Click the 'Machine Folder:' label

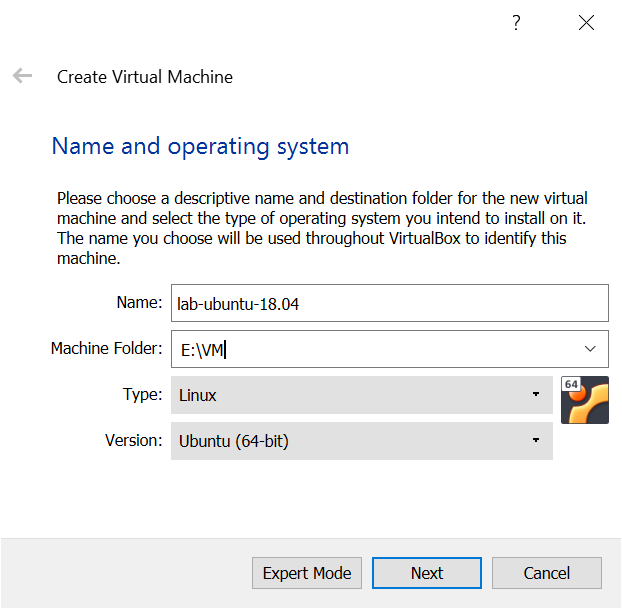click(x=106, y=348)
